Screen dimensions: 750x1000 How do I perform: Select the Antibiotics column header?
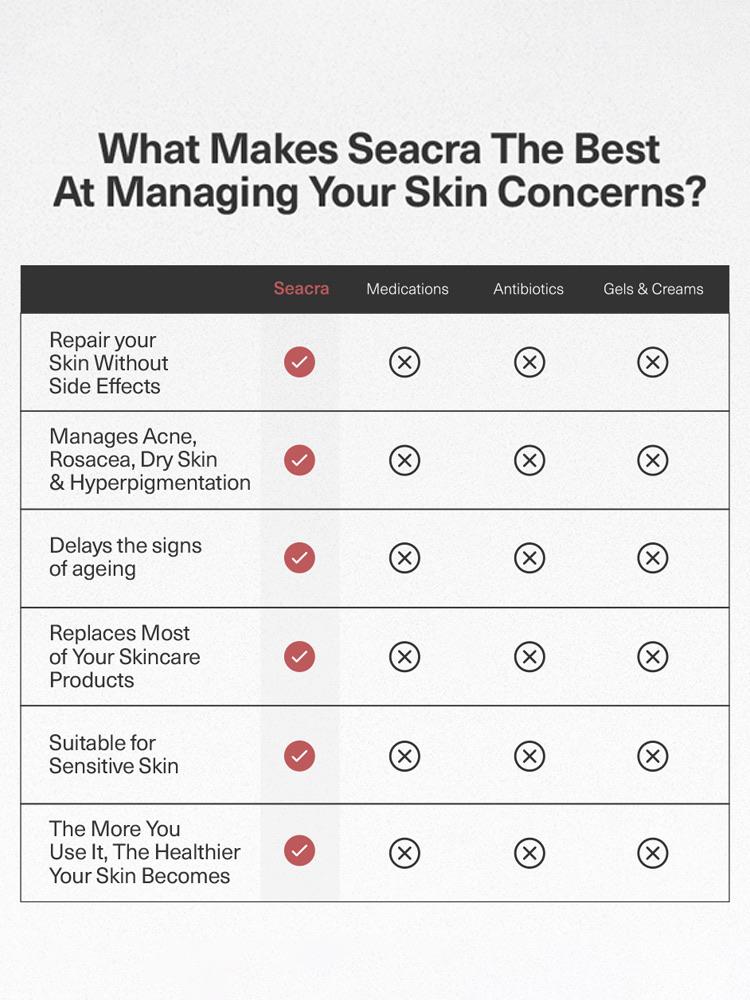[x=528, y=289]
